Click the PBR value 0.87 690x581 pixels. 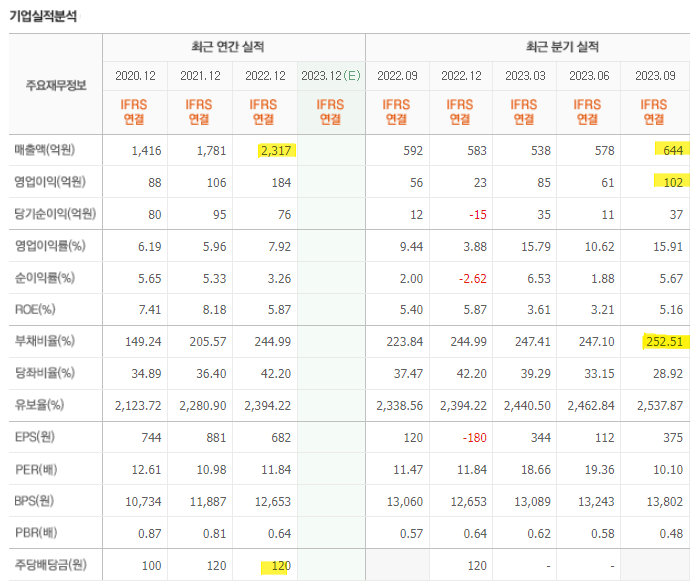150,534
